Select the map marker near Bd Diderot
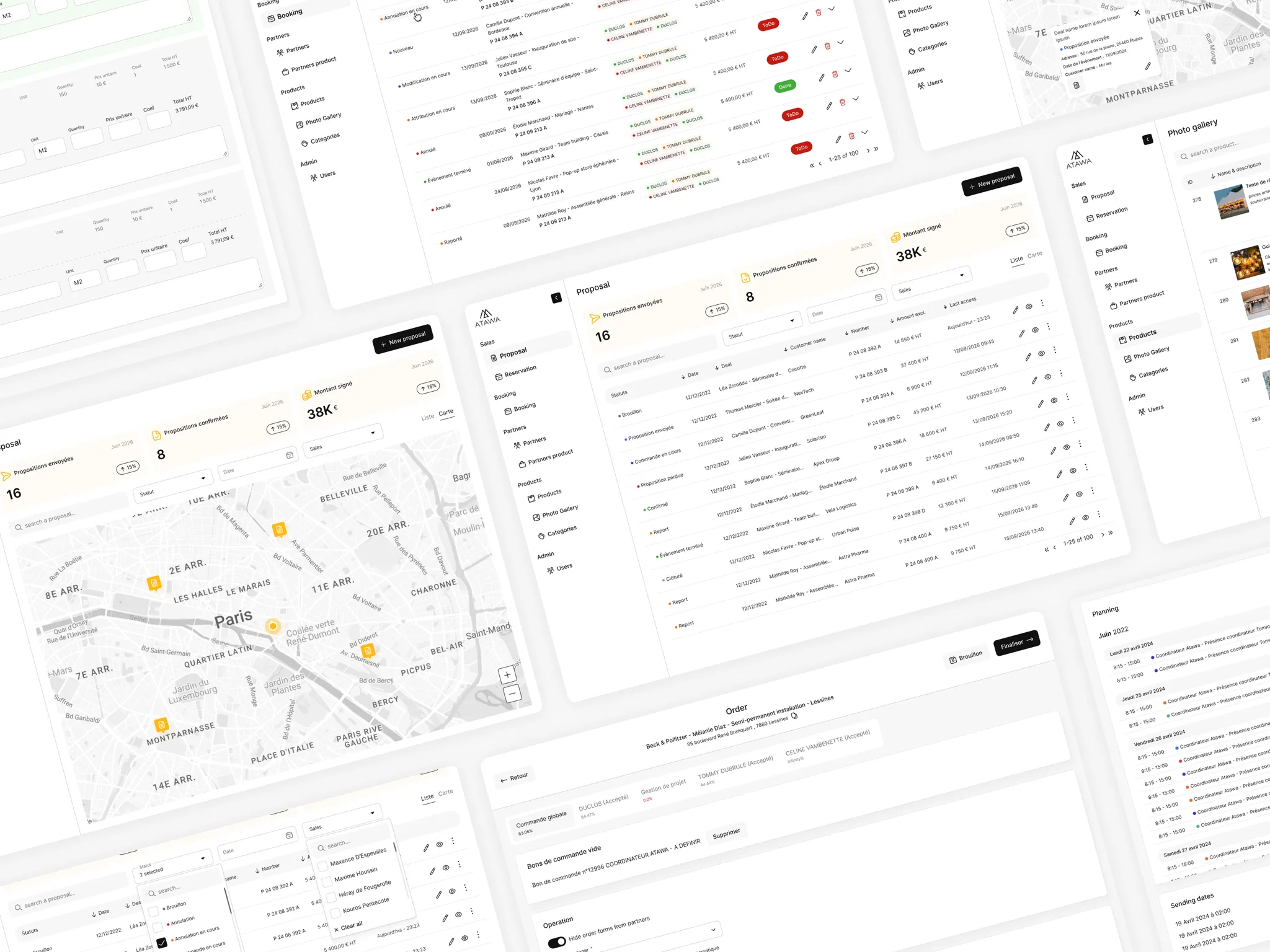1270x952 pixels. (368, 650)
